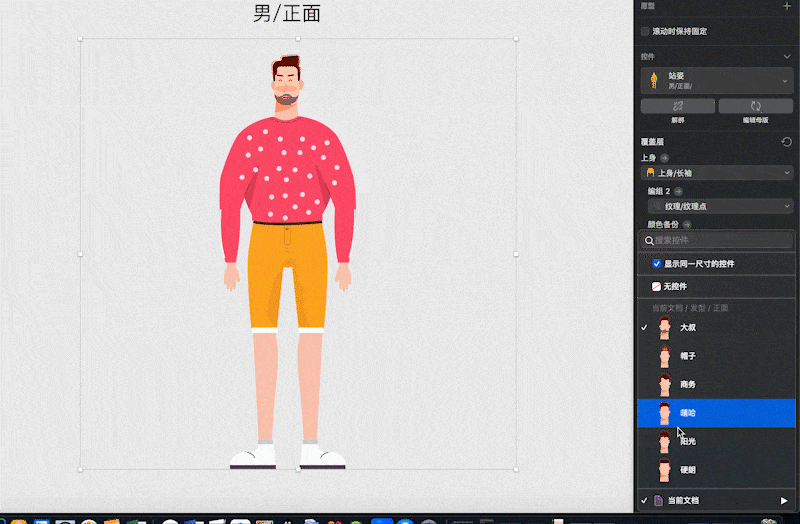
Task: Choose the 硬朗 hairstyle option
Action: tap(716, 470)
